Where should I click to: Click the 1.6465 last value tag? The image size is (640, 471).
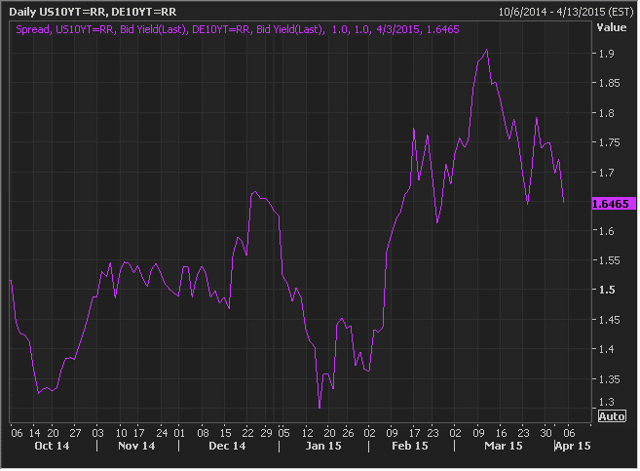pyautogui.click(x=615, y=204)
